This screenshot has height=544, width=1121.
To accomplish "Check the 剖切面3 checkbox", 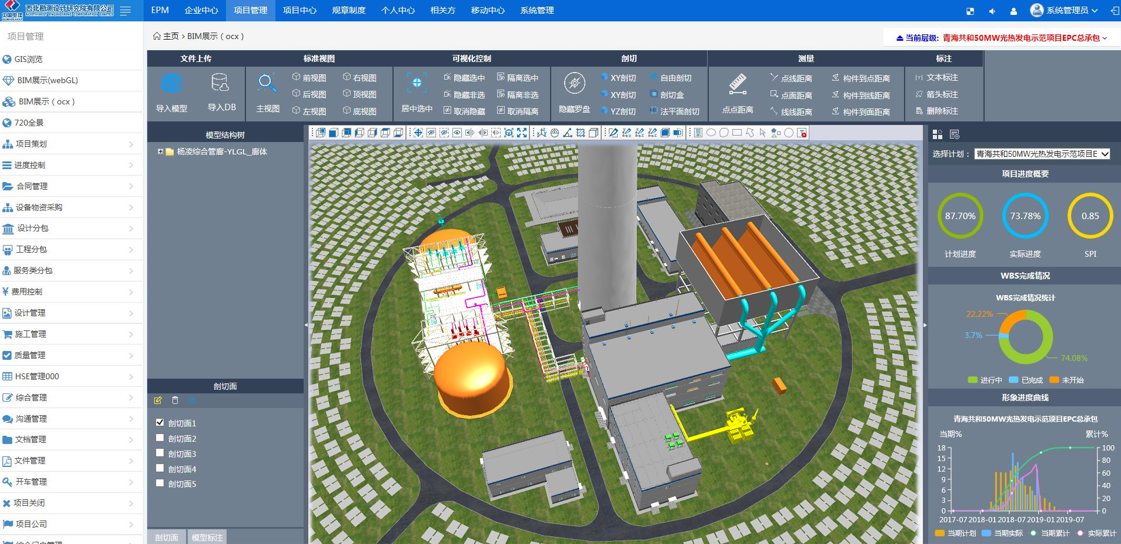I will tap(160, 453).
